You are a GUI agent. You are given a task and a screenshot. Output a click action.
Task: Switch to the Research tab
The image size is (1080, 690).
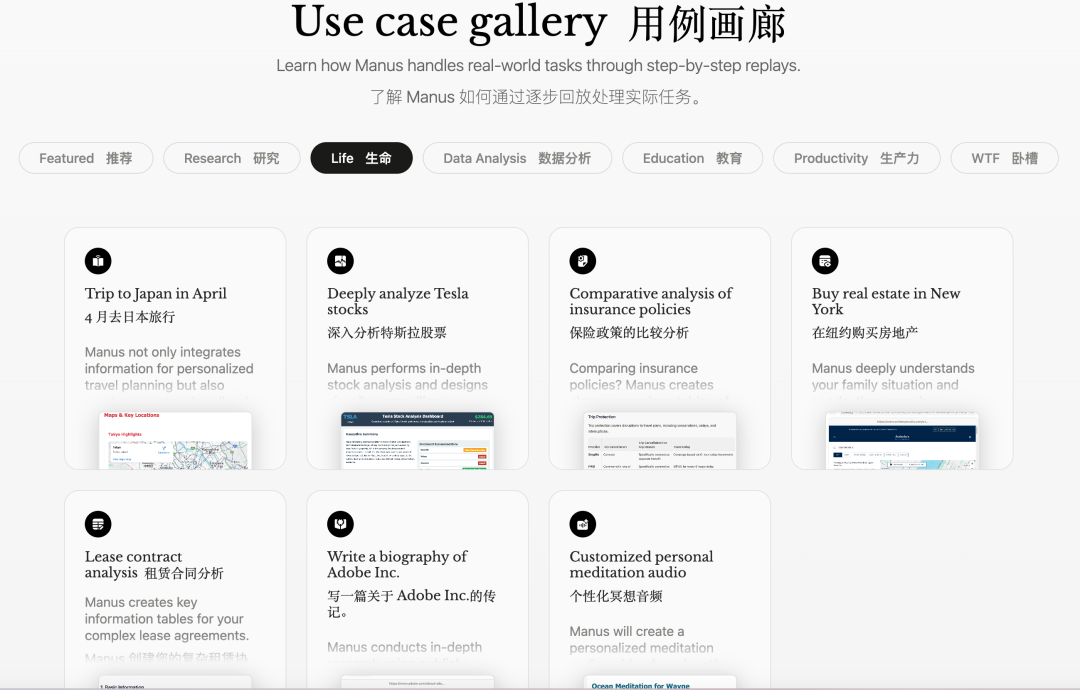click(231, 158)
